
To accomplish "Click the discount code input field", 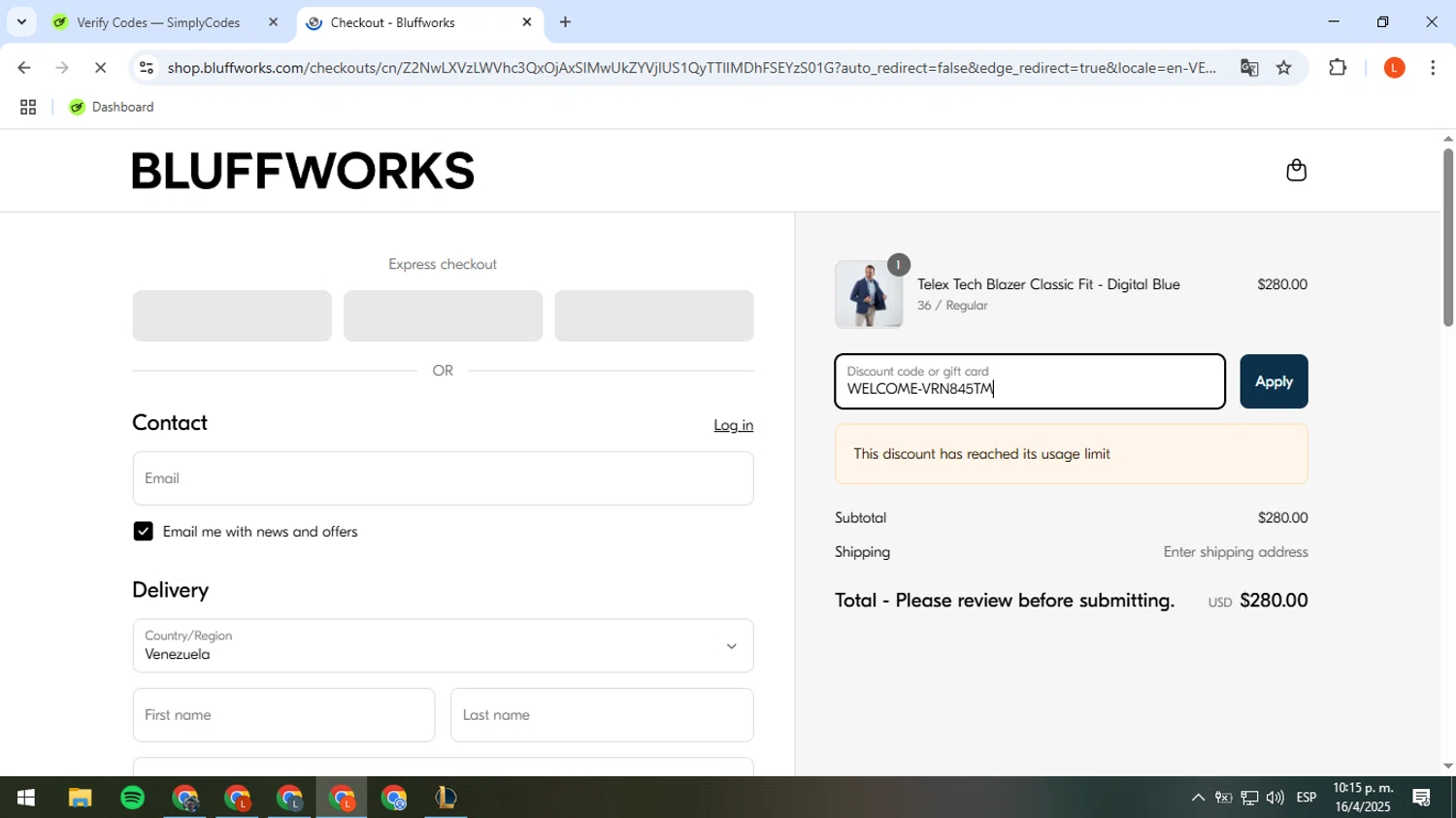I will click(x=1030, y=381).
